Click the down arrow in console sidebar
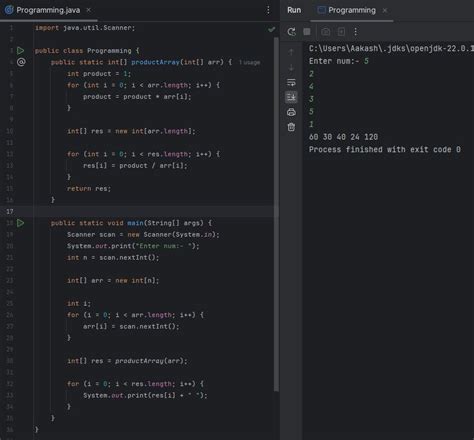The width and height of the screenshot is (474, 440). 291,68
